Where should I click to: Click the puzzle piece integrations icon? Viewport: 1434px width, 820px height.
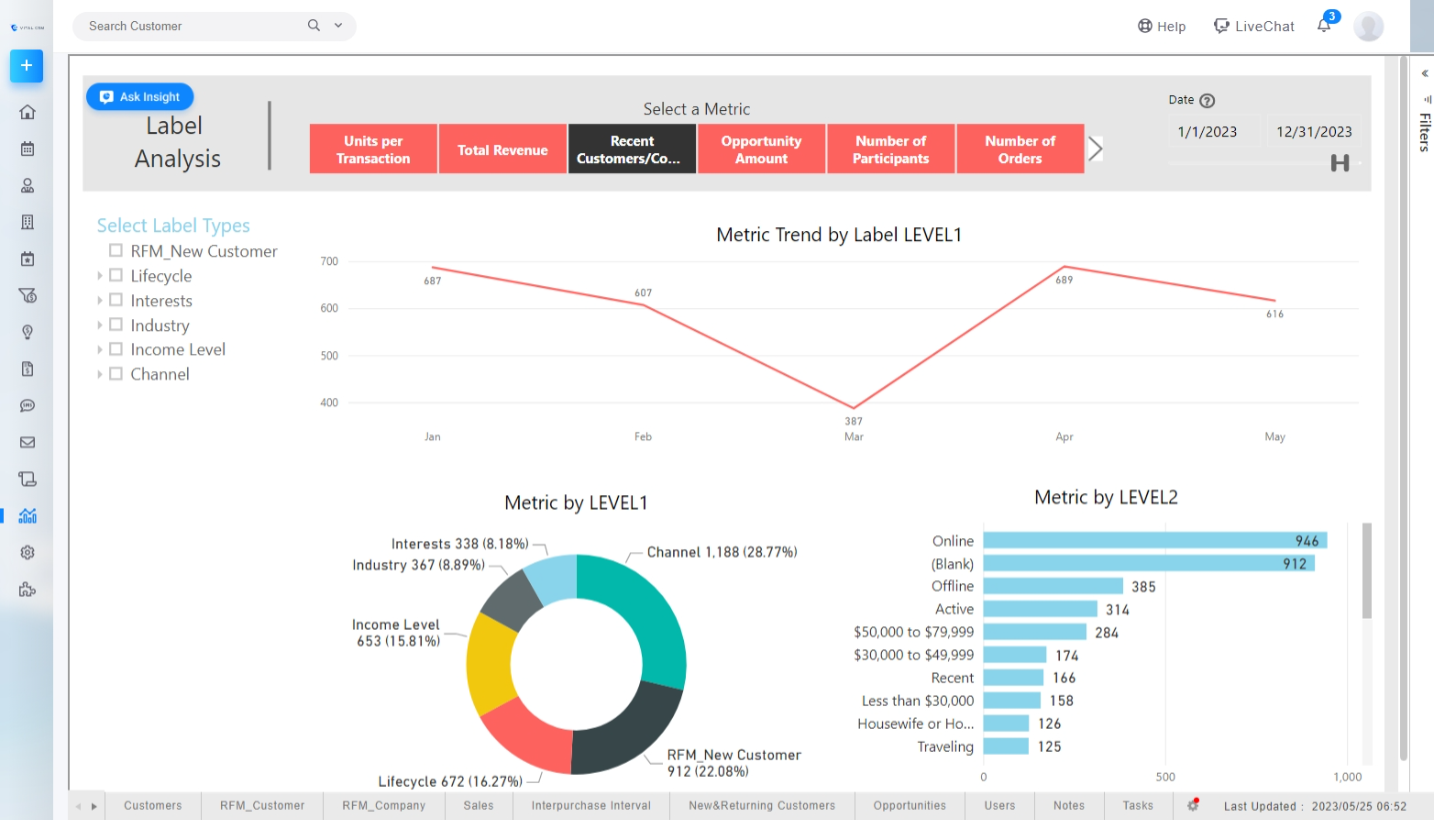click(27, 589)
